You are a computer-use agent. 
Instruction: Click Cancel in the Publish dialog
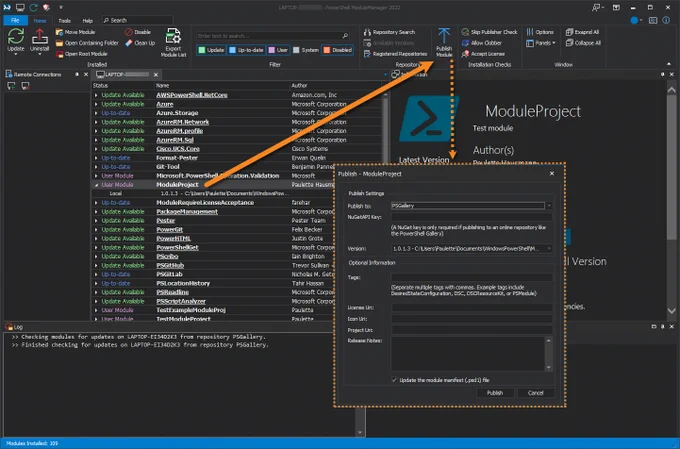[x=536, y=393]
